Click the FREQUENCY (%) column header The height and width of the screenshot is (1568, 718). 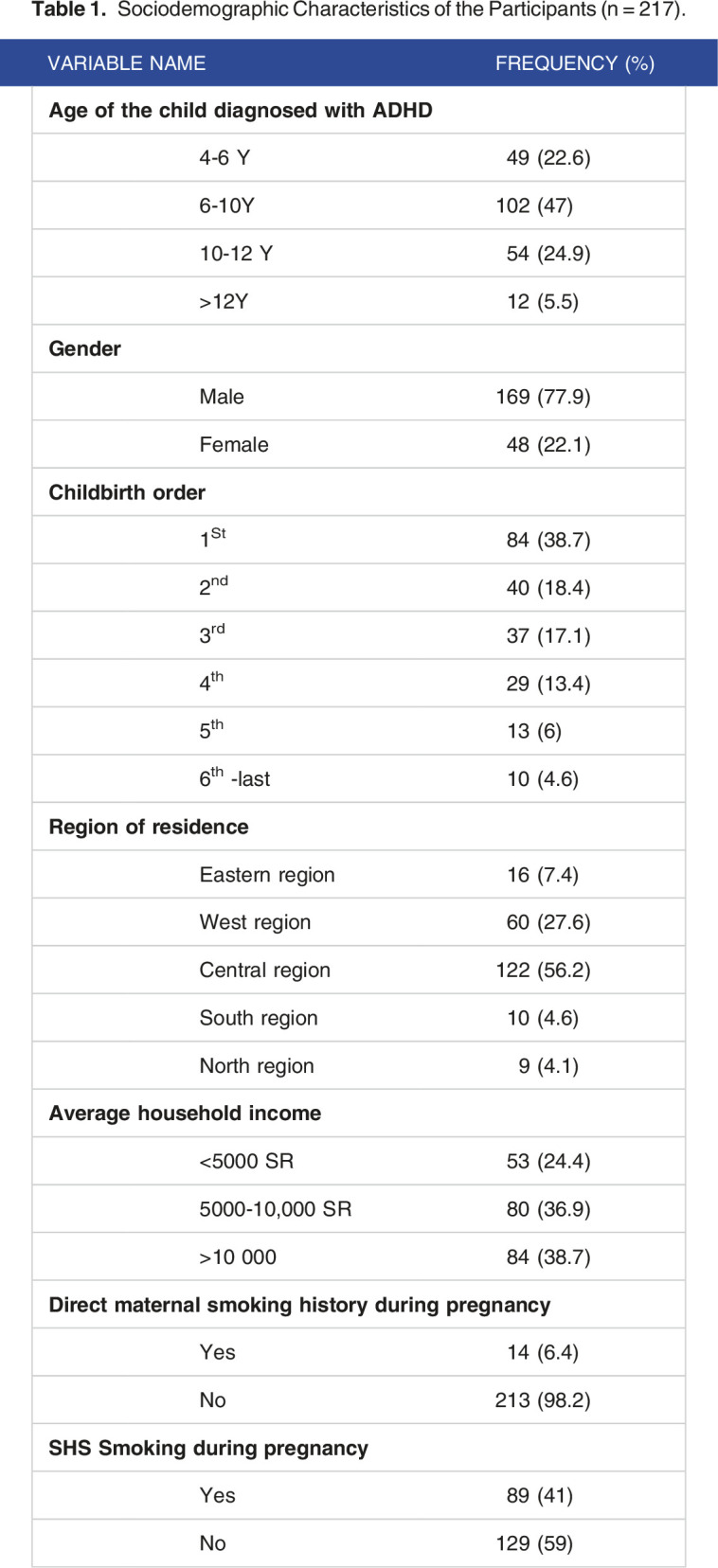click(574, 63)
